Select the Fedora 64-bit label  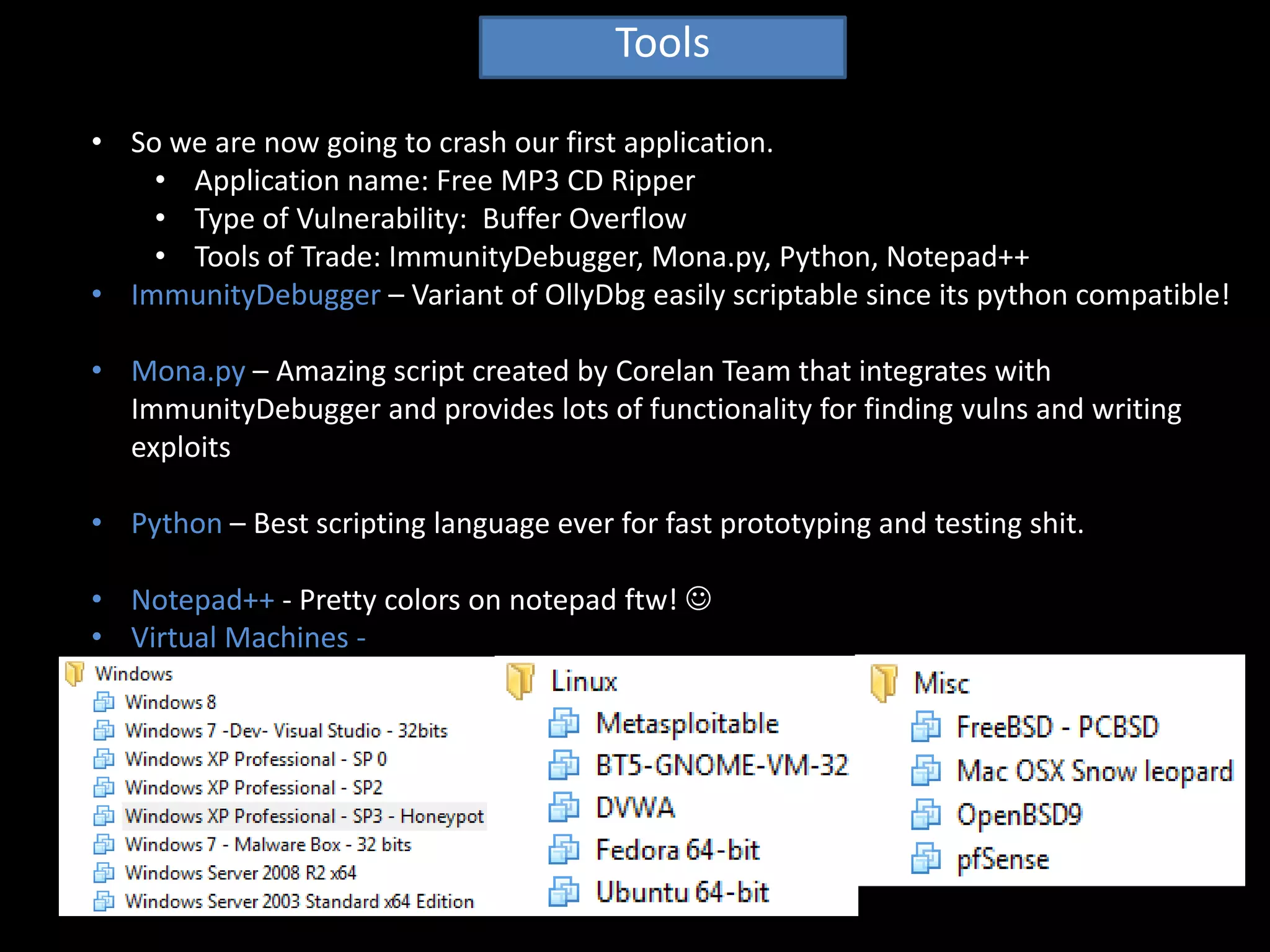pos(677,850)
